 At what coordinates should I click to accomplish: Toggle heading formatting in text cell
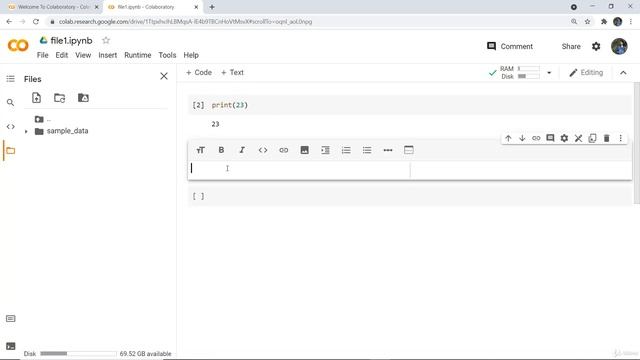200,150
